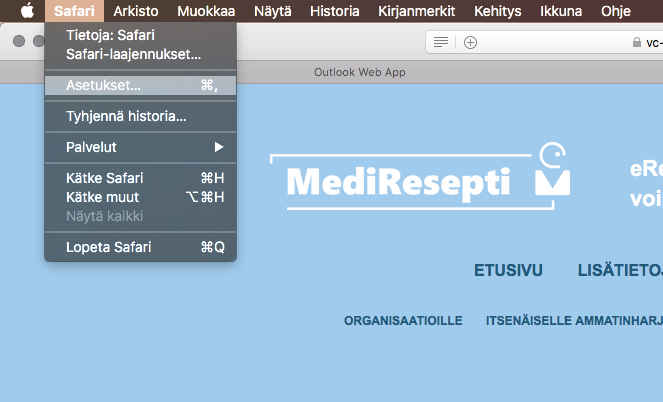
Task: Open the Historia menu
Action: pyautogui.click(x=334, y=11)
